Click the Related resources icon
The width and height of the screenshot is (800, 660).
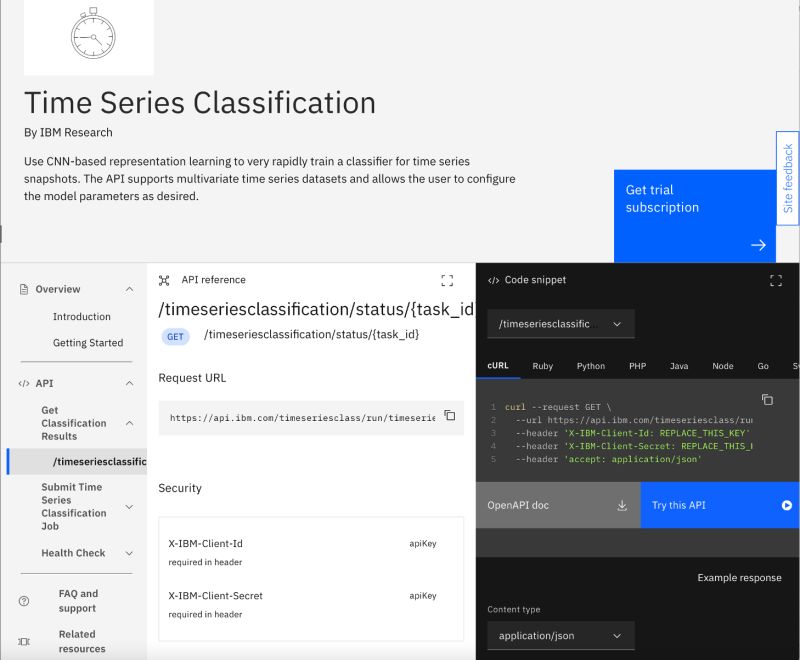[24, 642]
